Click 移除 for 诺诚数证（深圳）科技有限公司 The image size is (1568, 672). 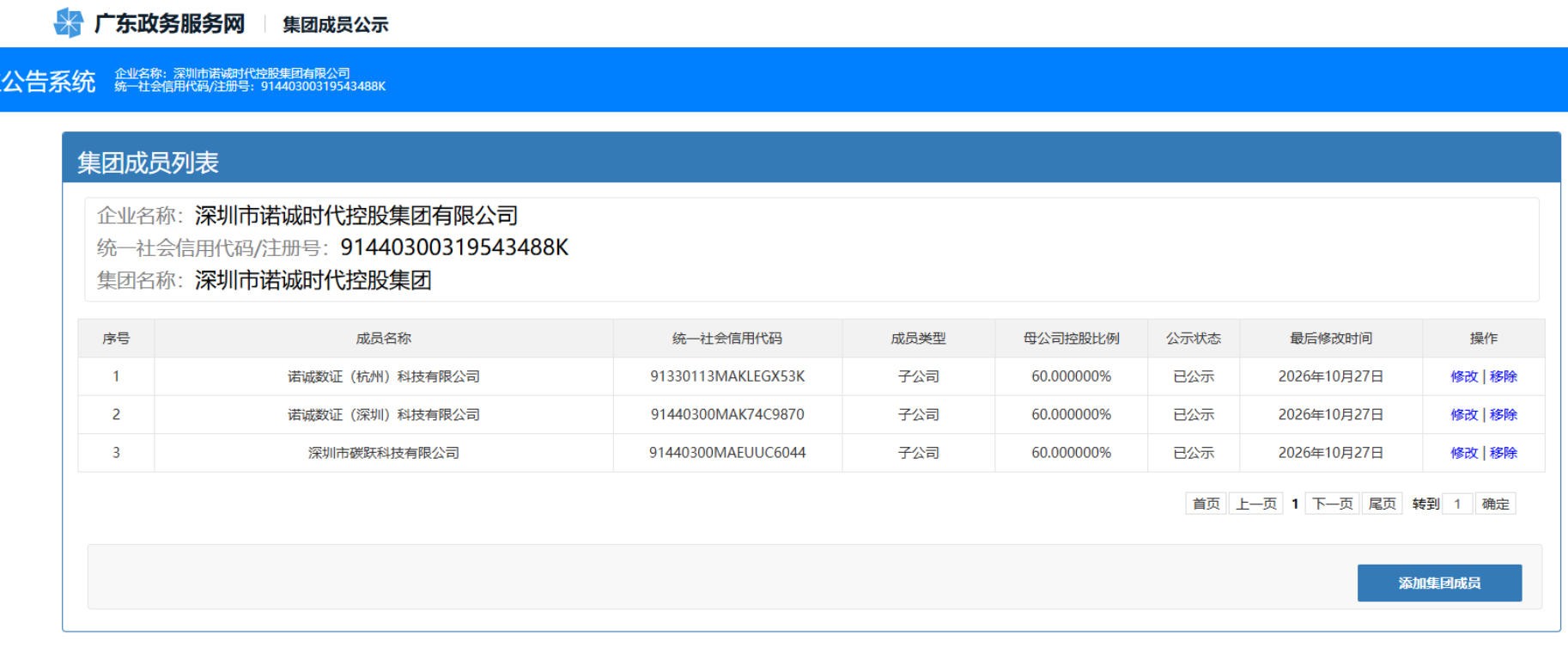pos(1504,414)
